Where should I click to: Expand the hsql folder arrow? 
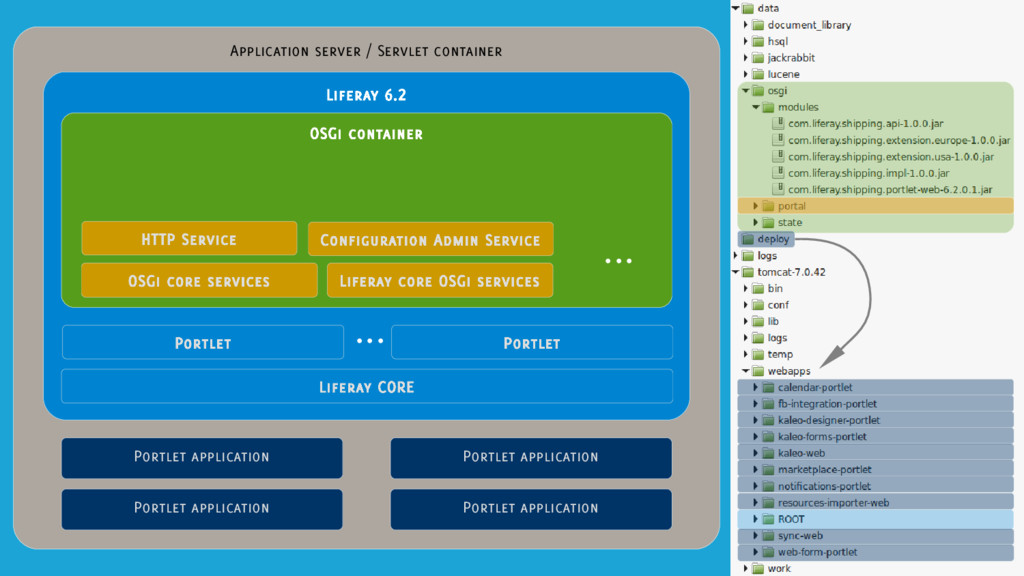[746, 42]
